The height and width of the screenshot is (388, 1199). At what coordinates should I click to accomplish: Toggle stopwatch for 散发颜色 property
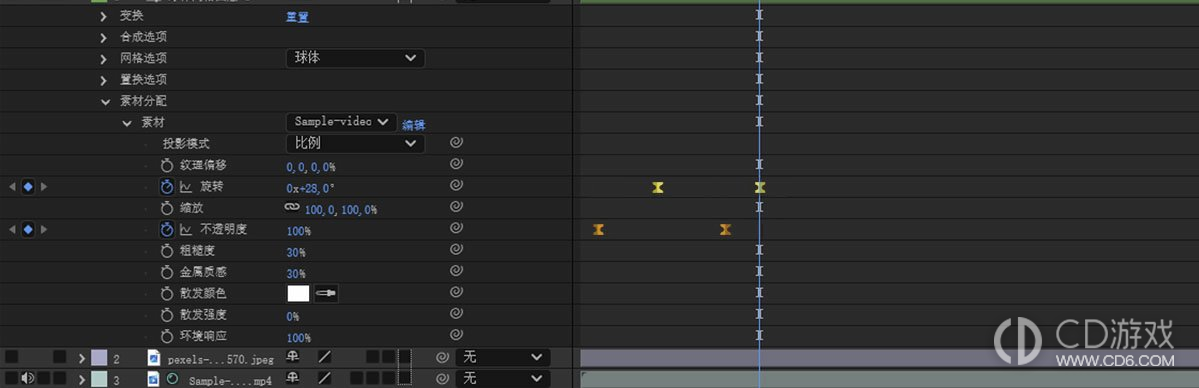pos(167,294)
